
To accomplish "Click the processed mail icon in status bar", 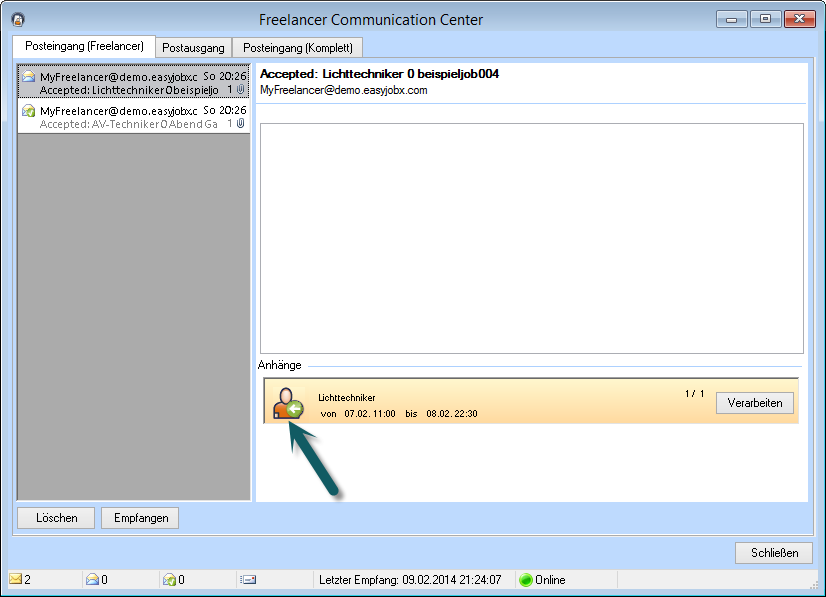I will tap(169, 580).
